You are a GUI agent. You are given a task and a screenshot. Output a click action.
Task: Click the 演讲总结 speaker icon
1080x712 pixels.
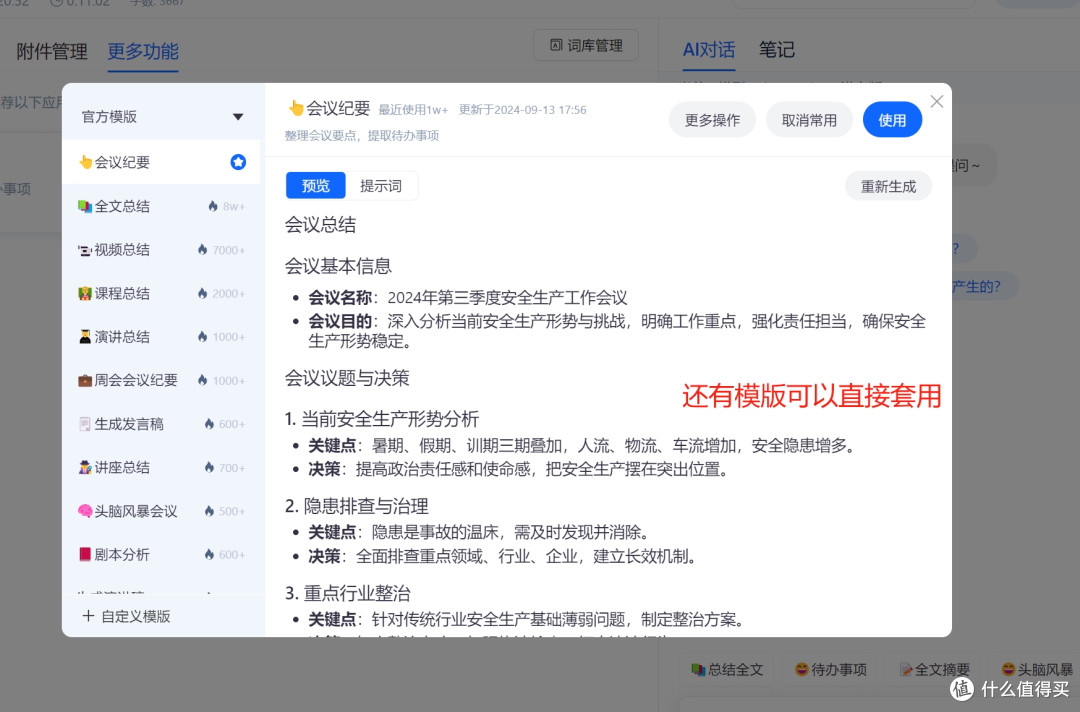(x=85, y=337)
